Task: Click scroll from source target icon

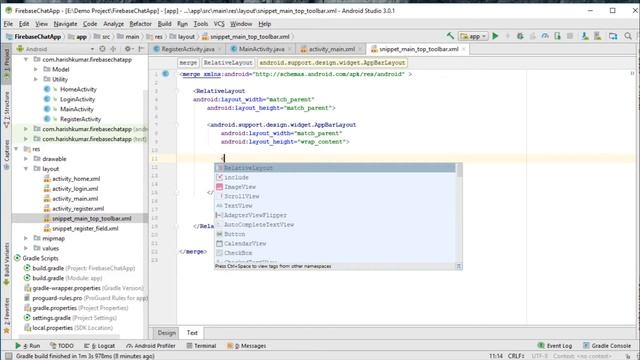Action: (x=102, y=49)
